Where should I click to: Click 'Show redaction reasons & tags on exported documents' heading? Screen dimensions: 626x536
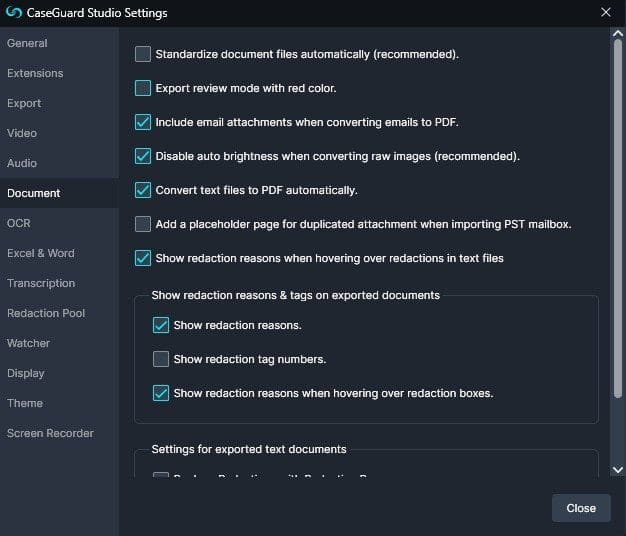click(295, 295)
